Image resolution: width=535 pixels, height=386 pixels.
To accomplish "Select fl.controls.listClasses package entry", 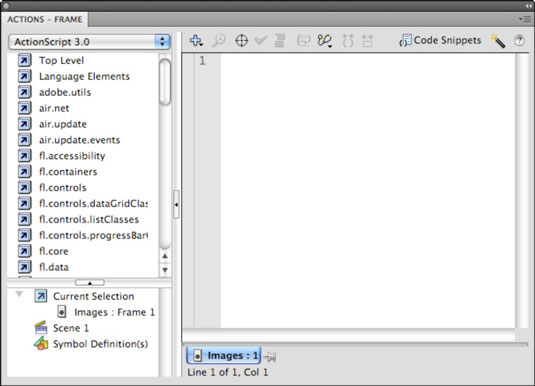I will (89, 219).
